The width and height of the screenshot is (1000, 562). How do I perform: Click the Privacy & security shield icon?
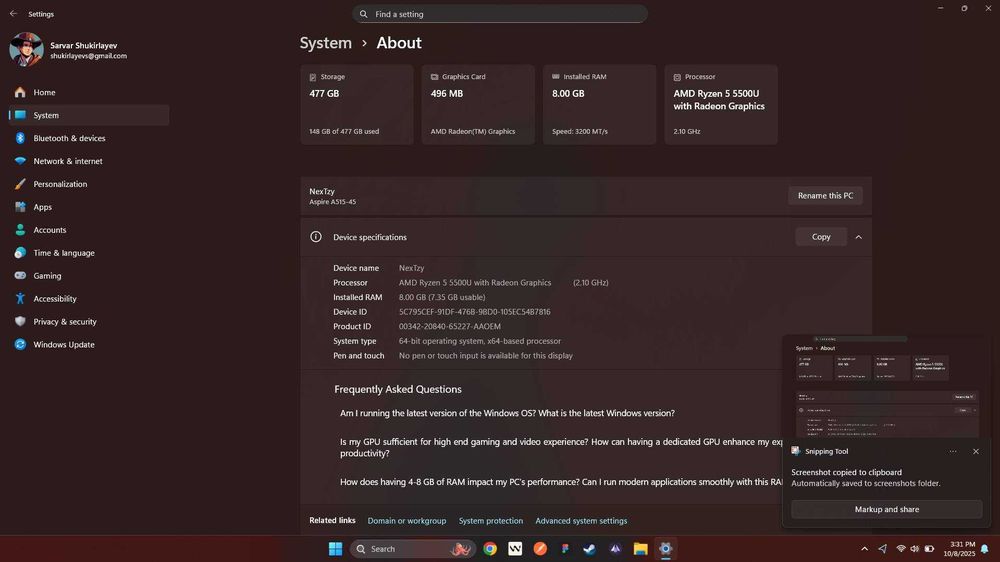point(20,322)
